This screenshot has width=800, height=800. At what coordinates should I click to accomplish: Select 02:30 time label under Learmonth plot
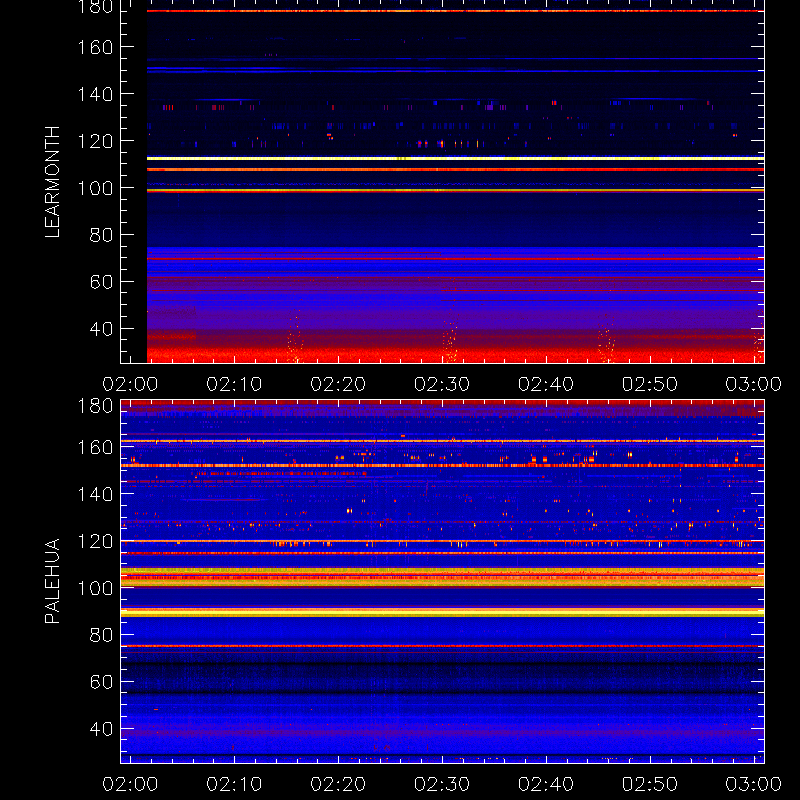(x=442, y=384)
